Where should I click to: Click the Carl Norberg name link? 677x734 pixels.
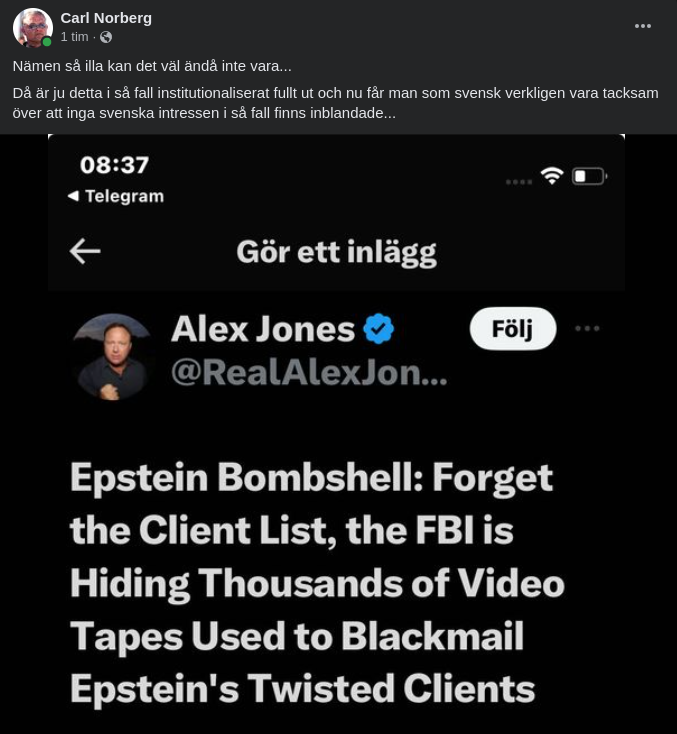[x=106, y=18]
